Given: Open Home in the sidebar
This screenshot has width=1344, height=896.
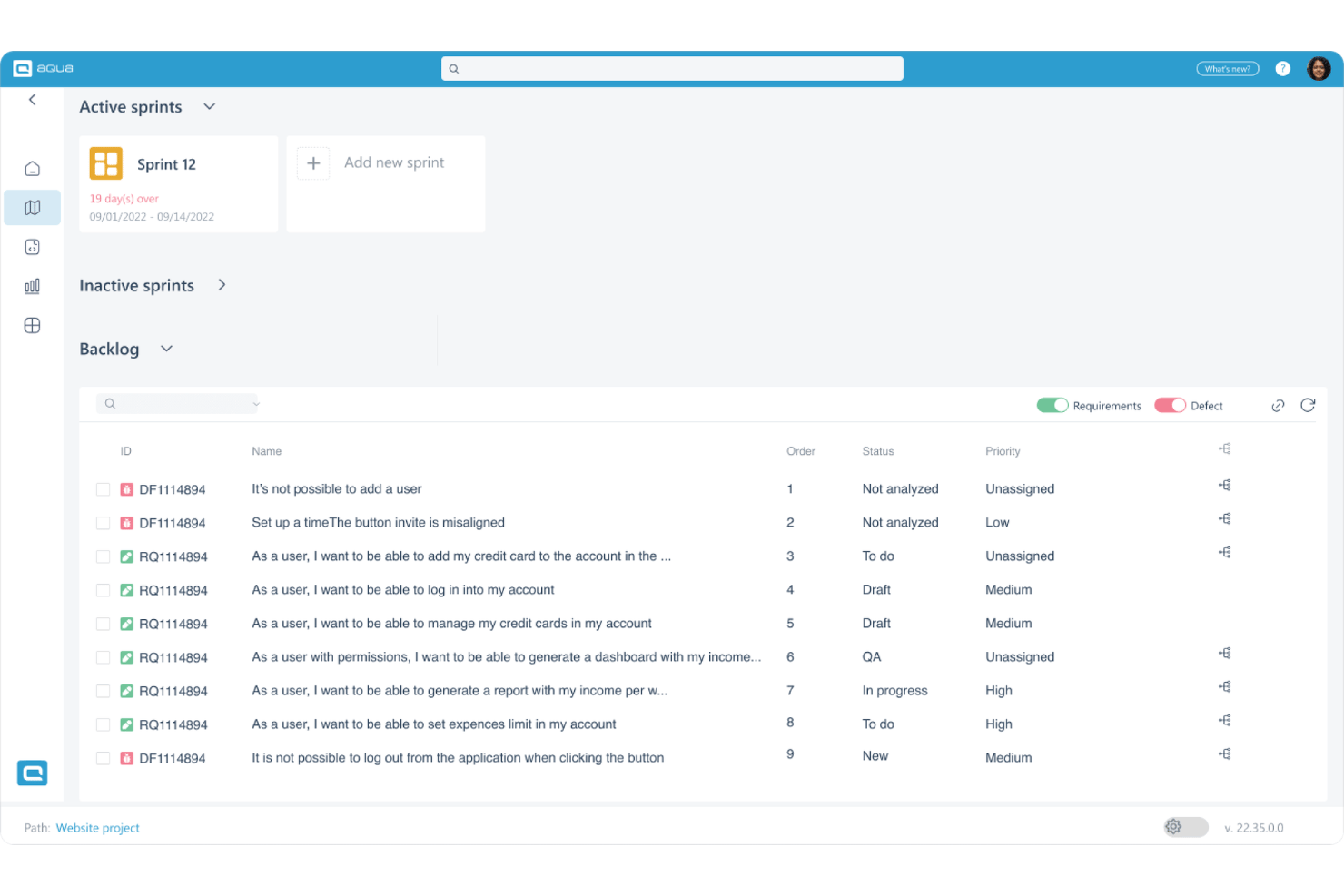Looking at the screenshot, I should point(33,169).
